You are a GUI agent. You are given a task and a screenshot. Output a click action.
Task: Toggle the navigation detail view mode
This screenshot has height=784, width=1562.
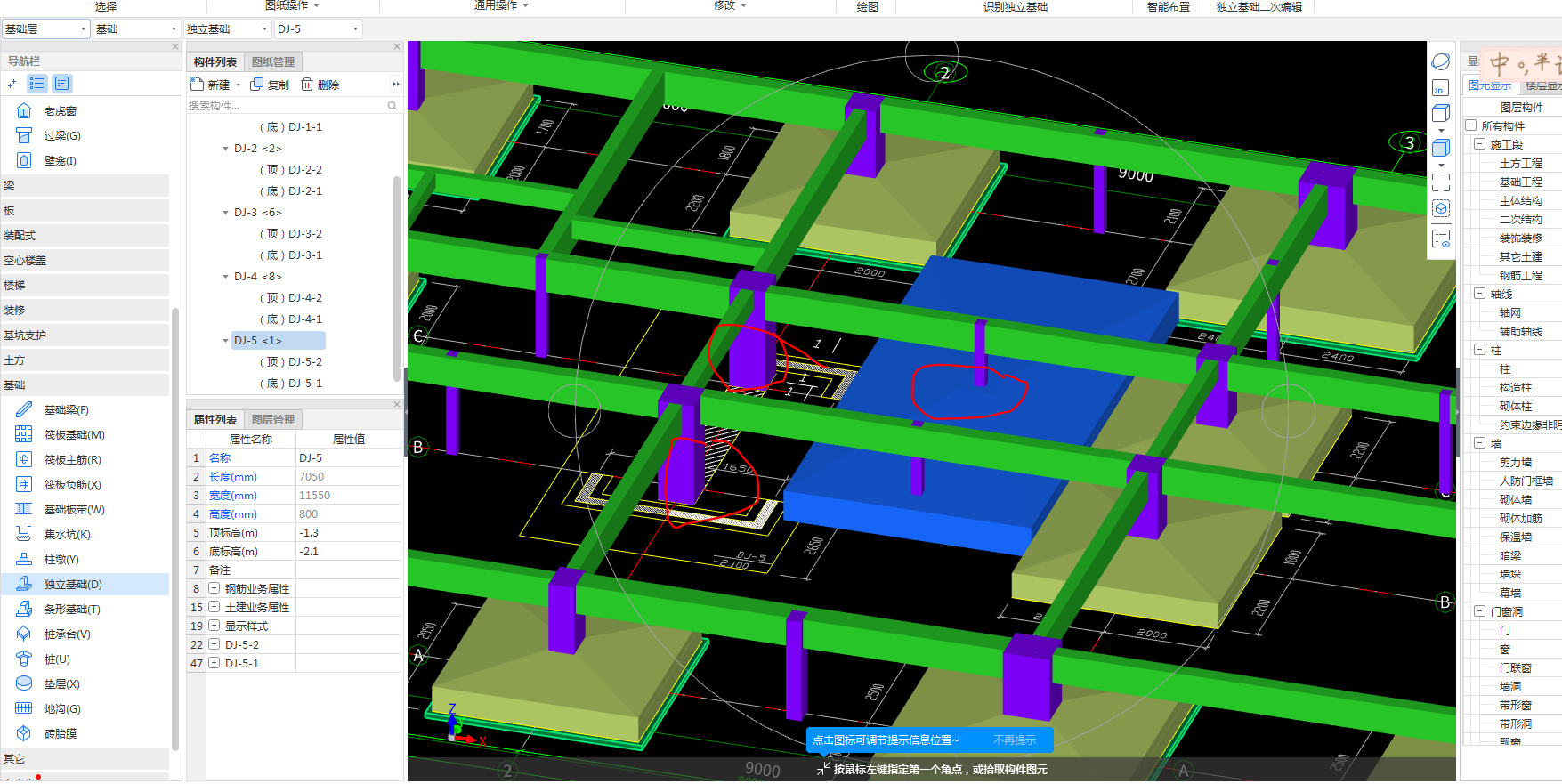[62, 84]
